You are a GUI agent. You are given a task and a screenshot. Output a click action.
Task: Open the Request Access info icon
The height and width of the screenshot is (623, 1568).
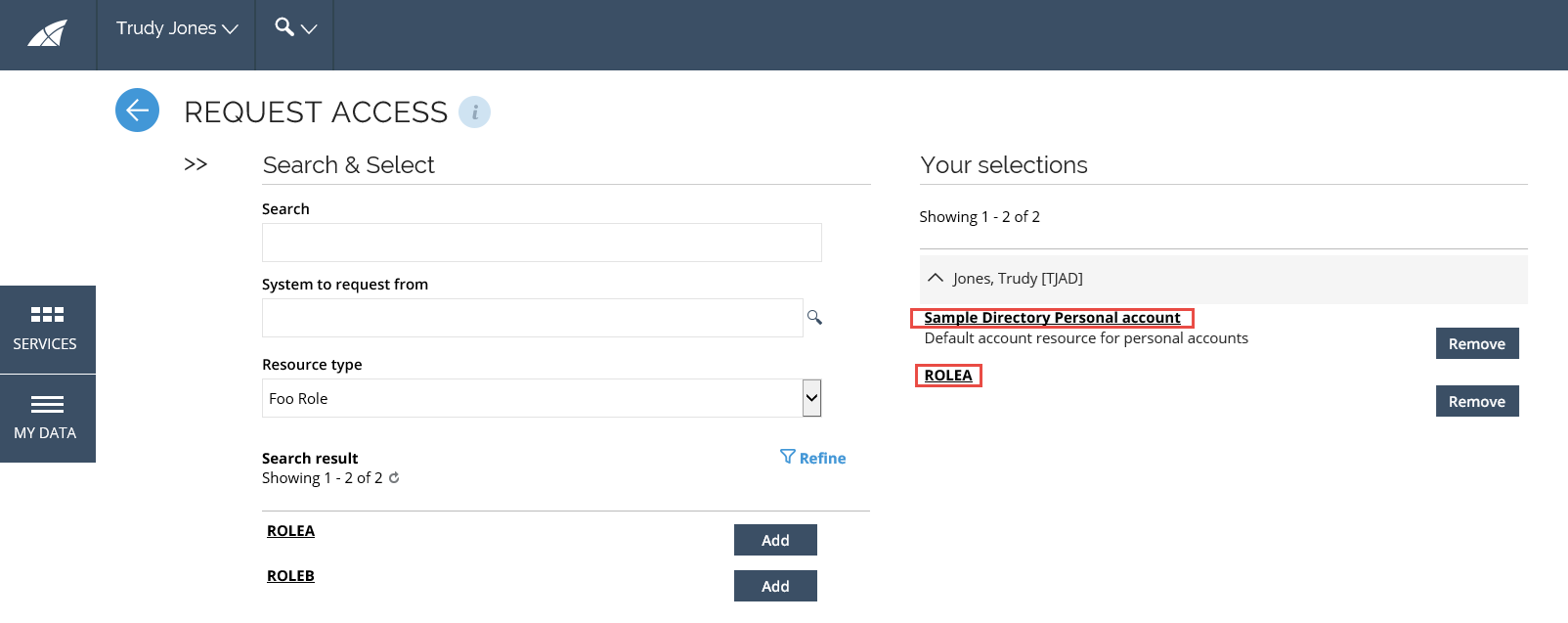(x=475, y=112)
